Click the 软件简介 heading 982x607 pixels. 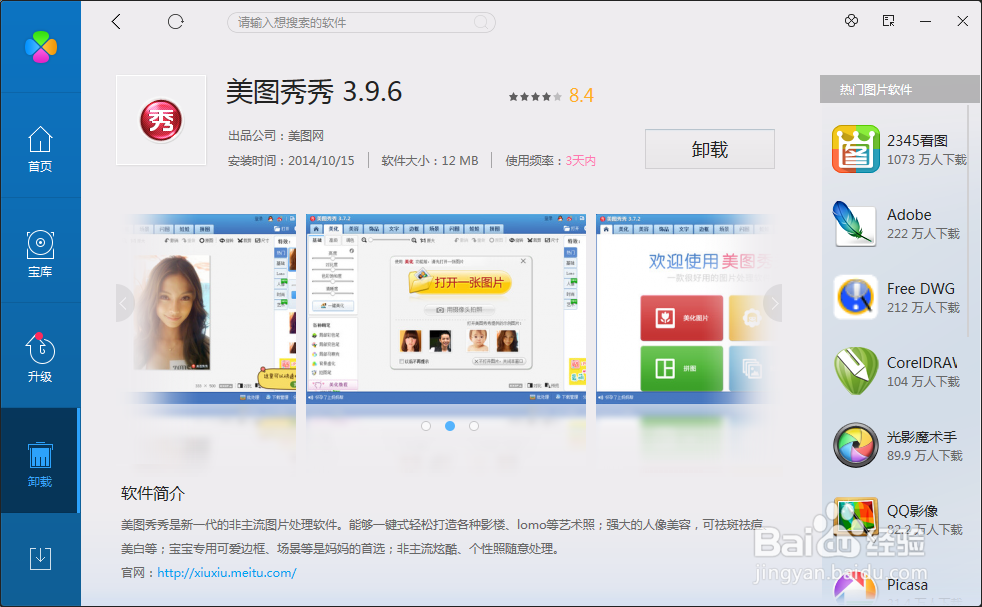153,493
